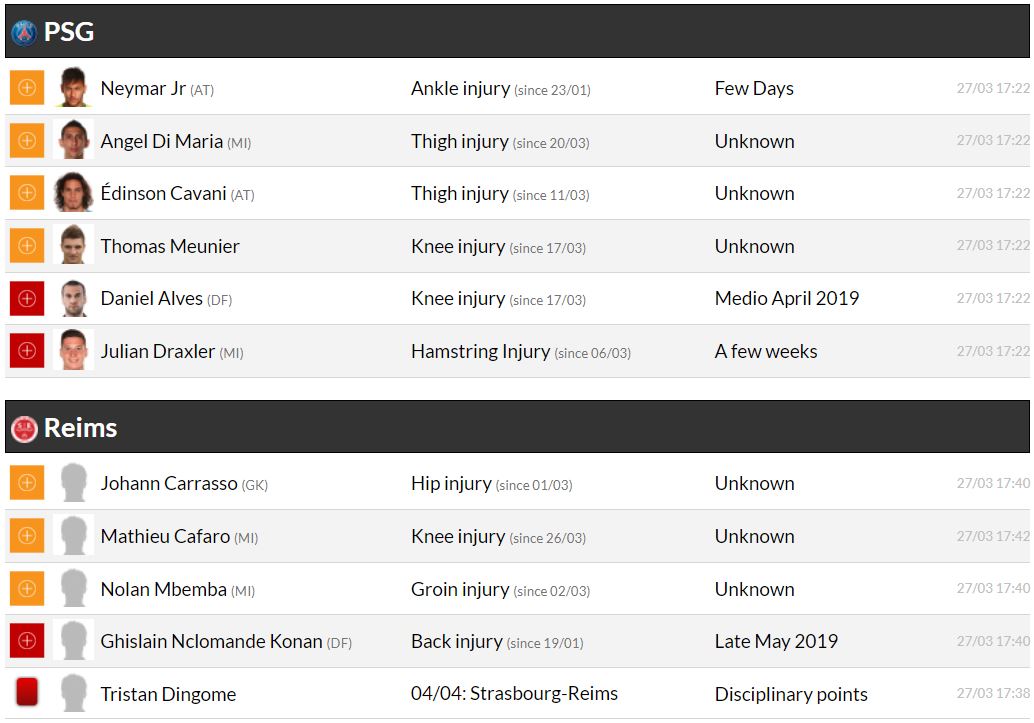The image size is (1034, 723).
Task: Click the red card icon beside Tristan Dingome
Action: tap(27, 693)
